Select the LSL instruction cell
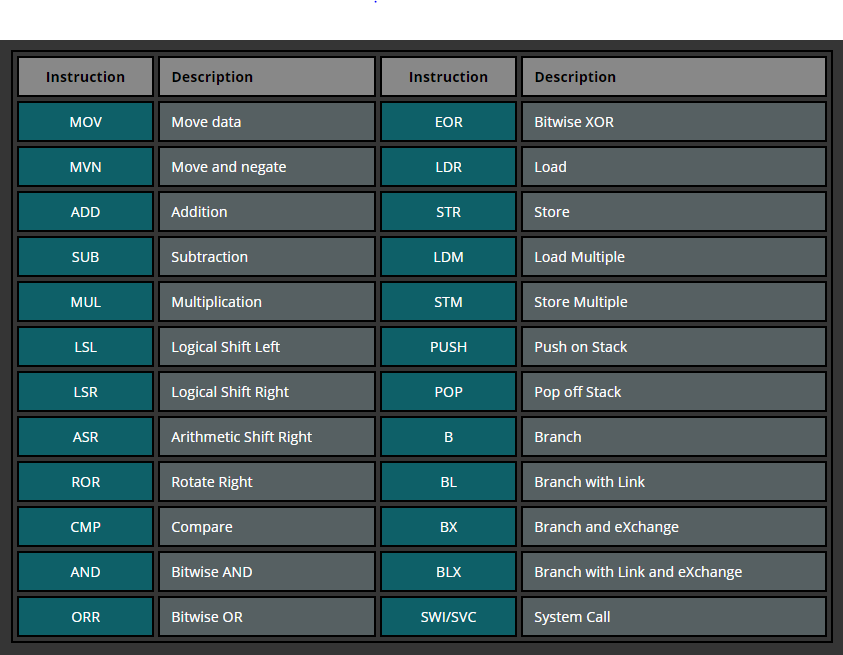843x655 pixels. tap(85, 347)
